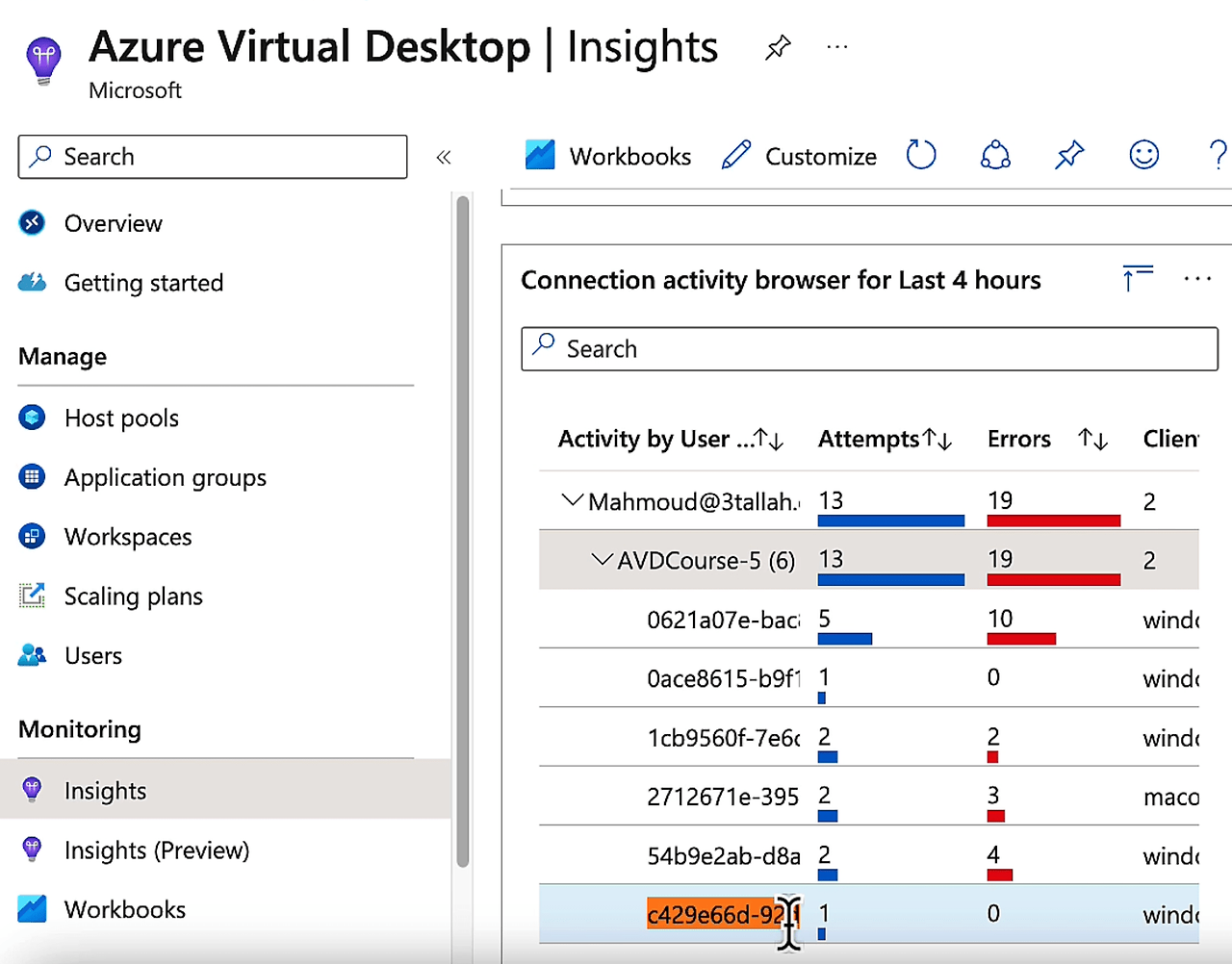Open Workbooks from the toolbar

click(x=608, y=156)
